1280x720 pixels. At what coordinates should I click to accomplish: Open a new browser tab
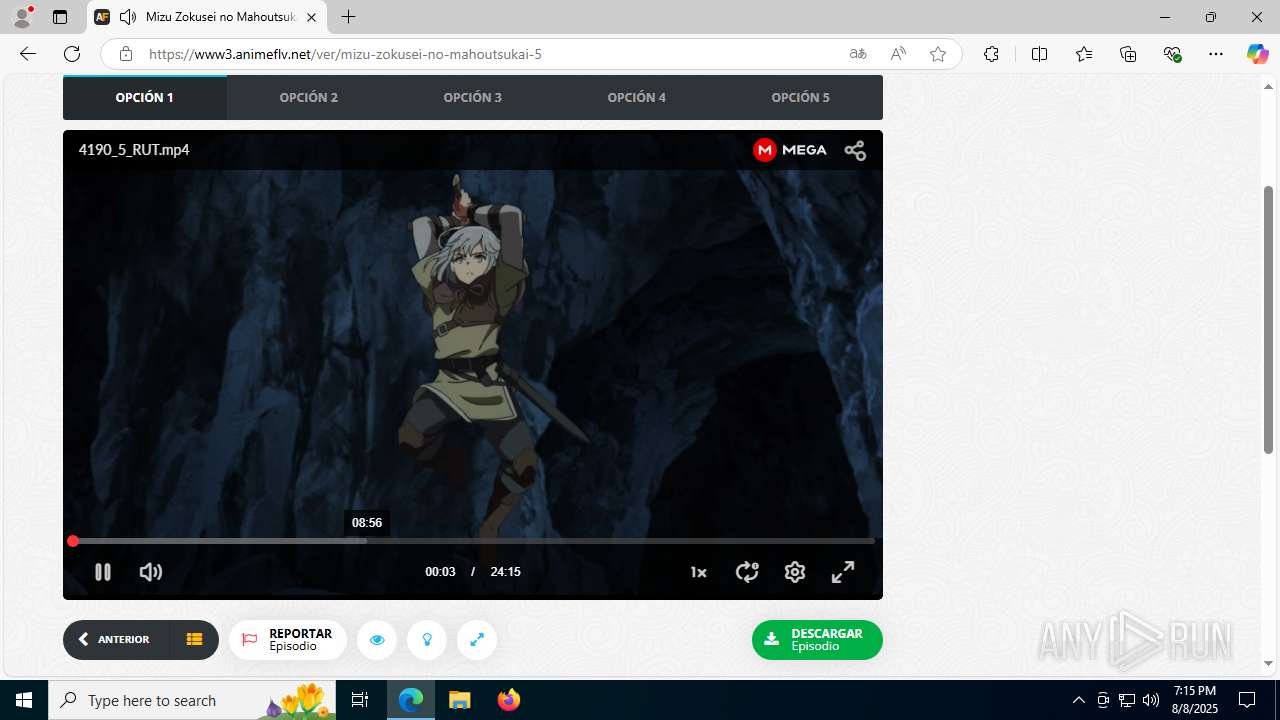[x=348, y=17]
